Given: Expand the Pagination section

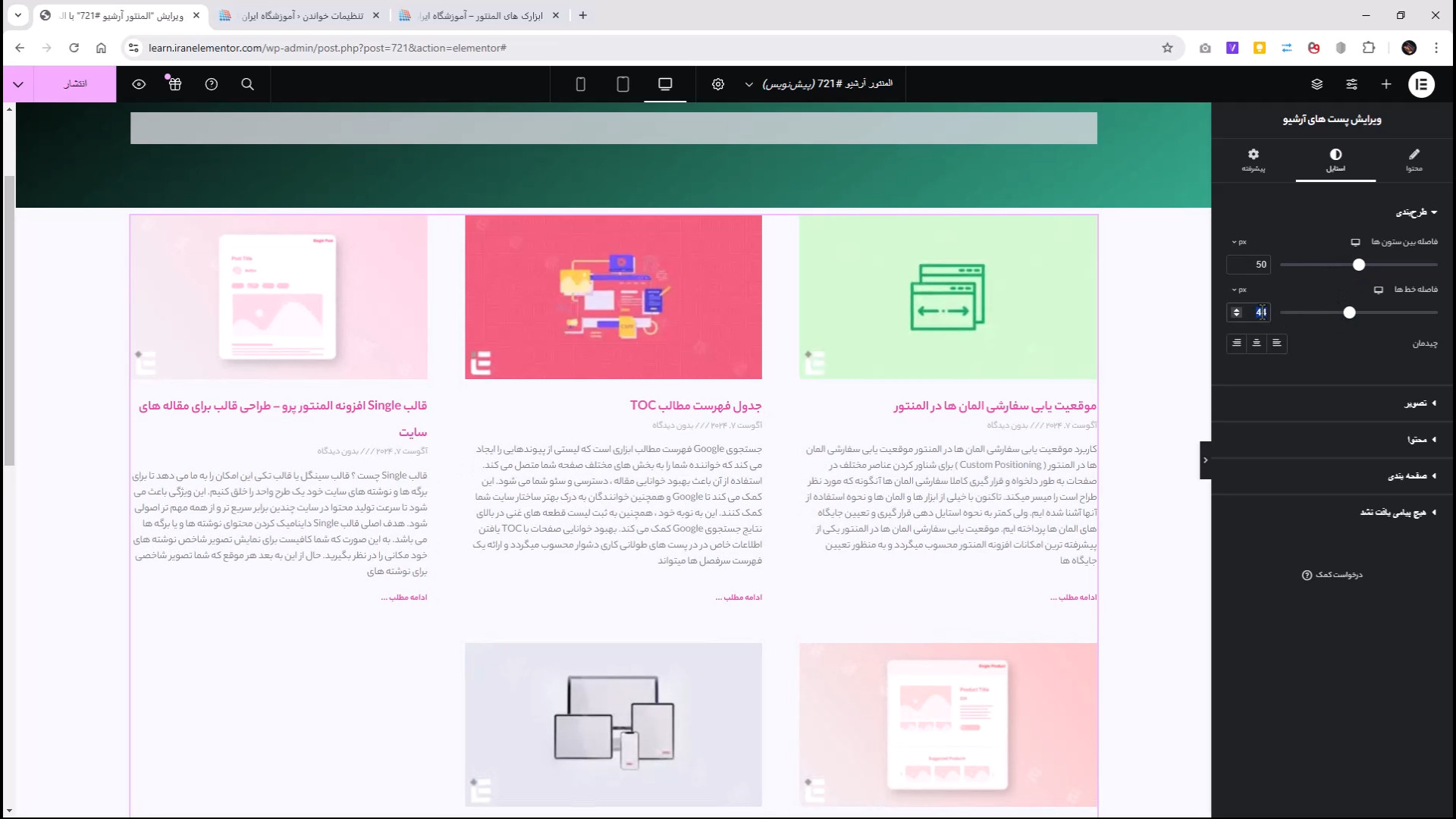Looking at the screenshot, I should coord(1412,476).
